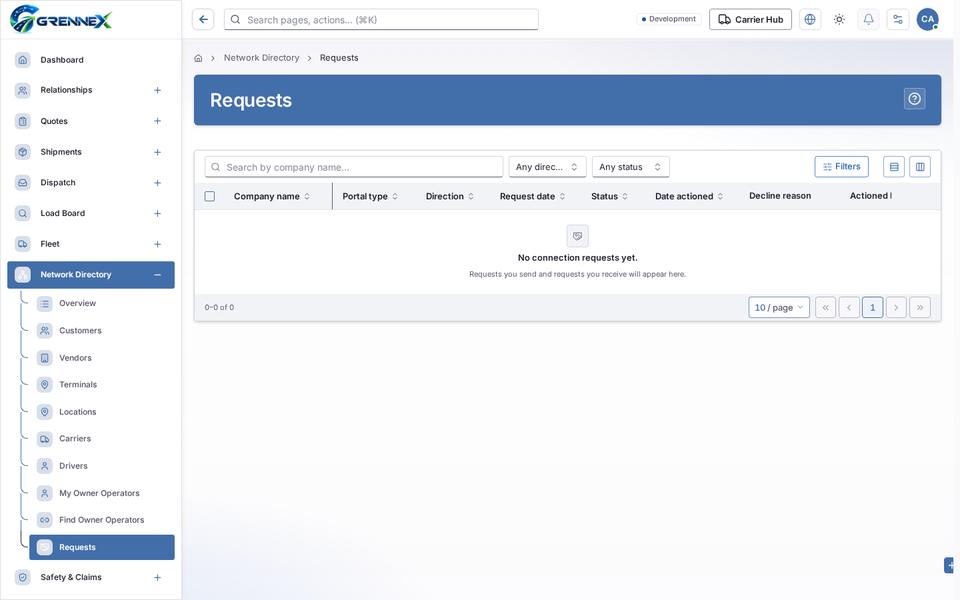Click the Filters button

point(841,167)
